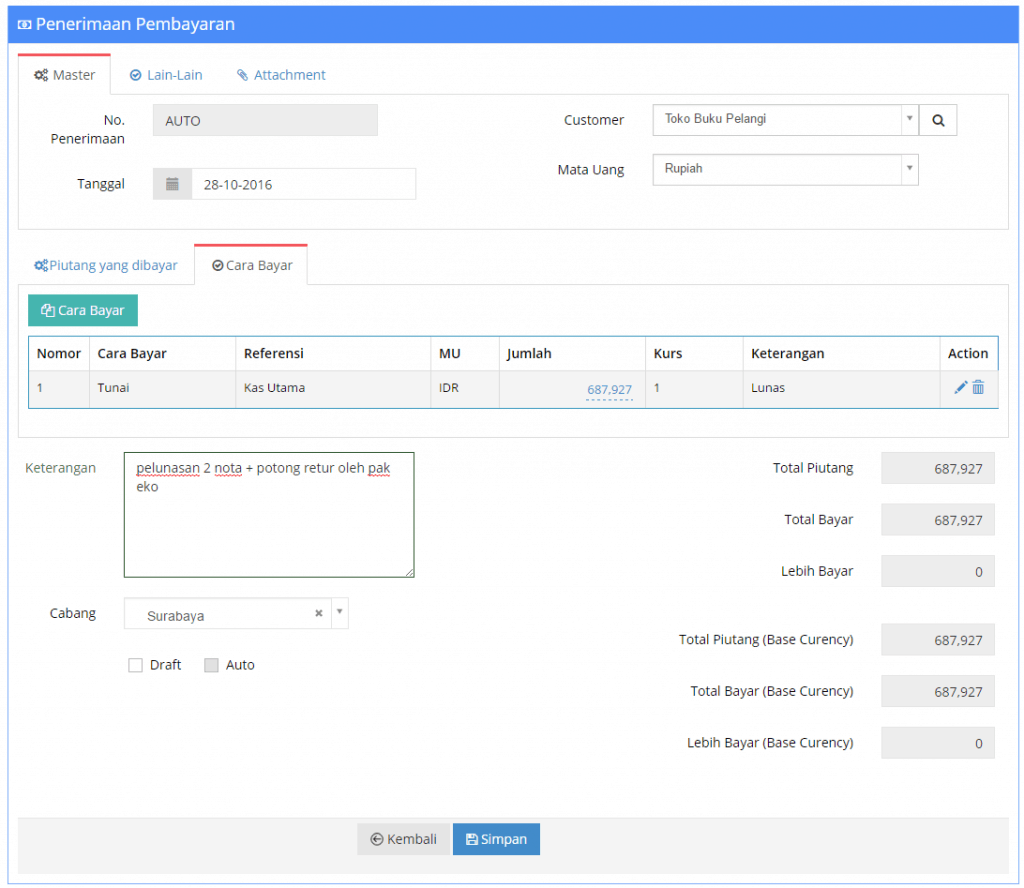Click the Tunai cell in the table
Screen dimensions: 1024x888
(163, 388)
